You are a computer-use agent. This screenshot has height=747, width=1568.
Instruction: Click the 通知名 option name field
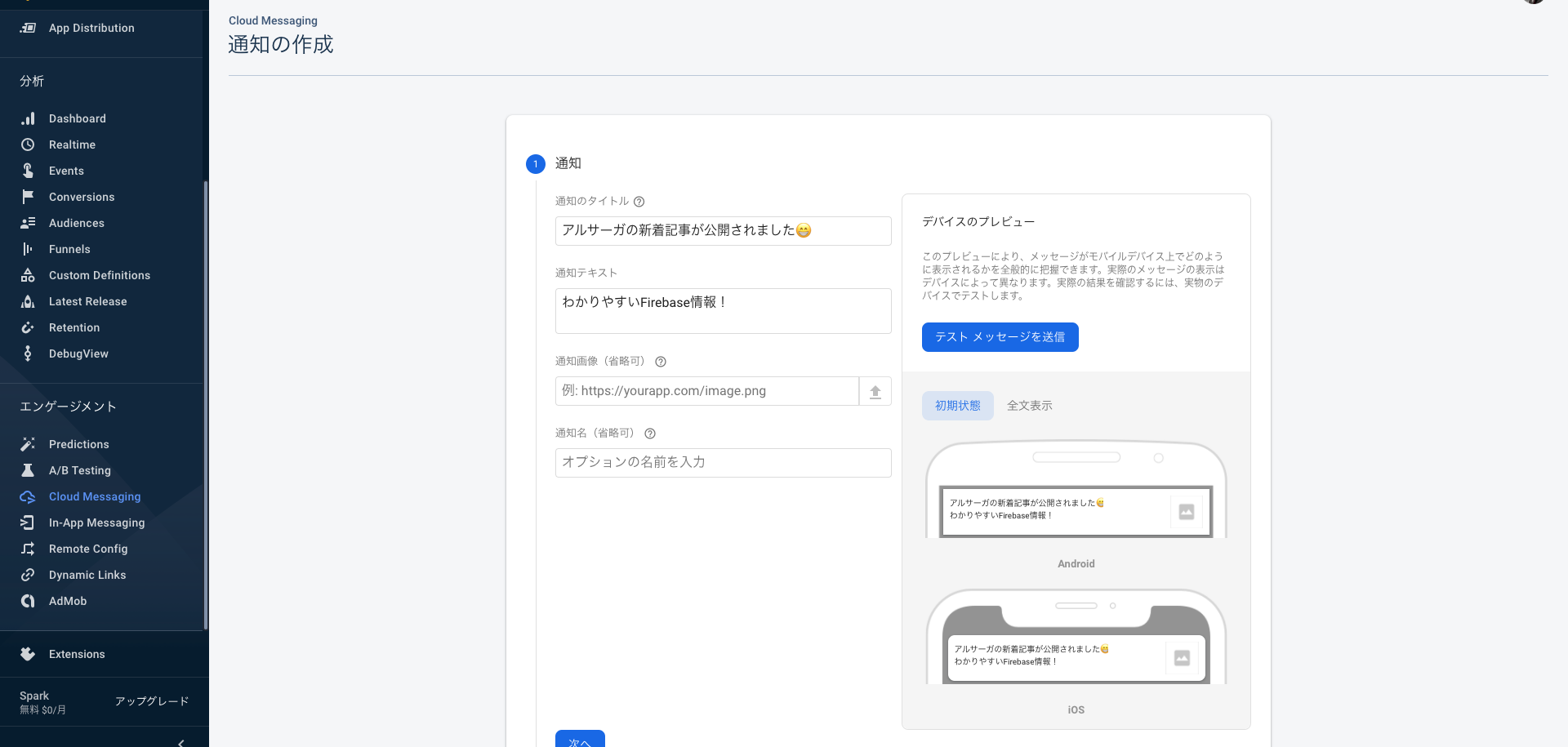724,463
